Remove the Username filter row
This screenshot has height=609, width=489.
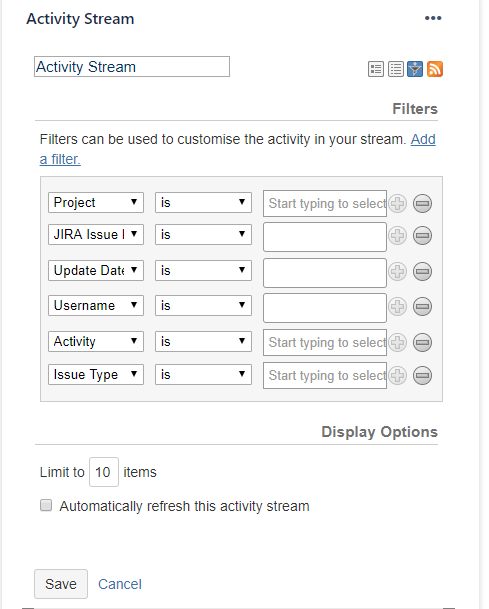(x=422, y=307)
